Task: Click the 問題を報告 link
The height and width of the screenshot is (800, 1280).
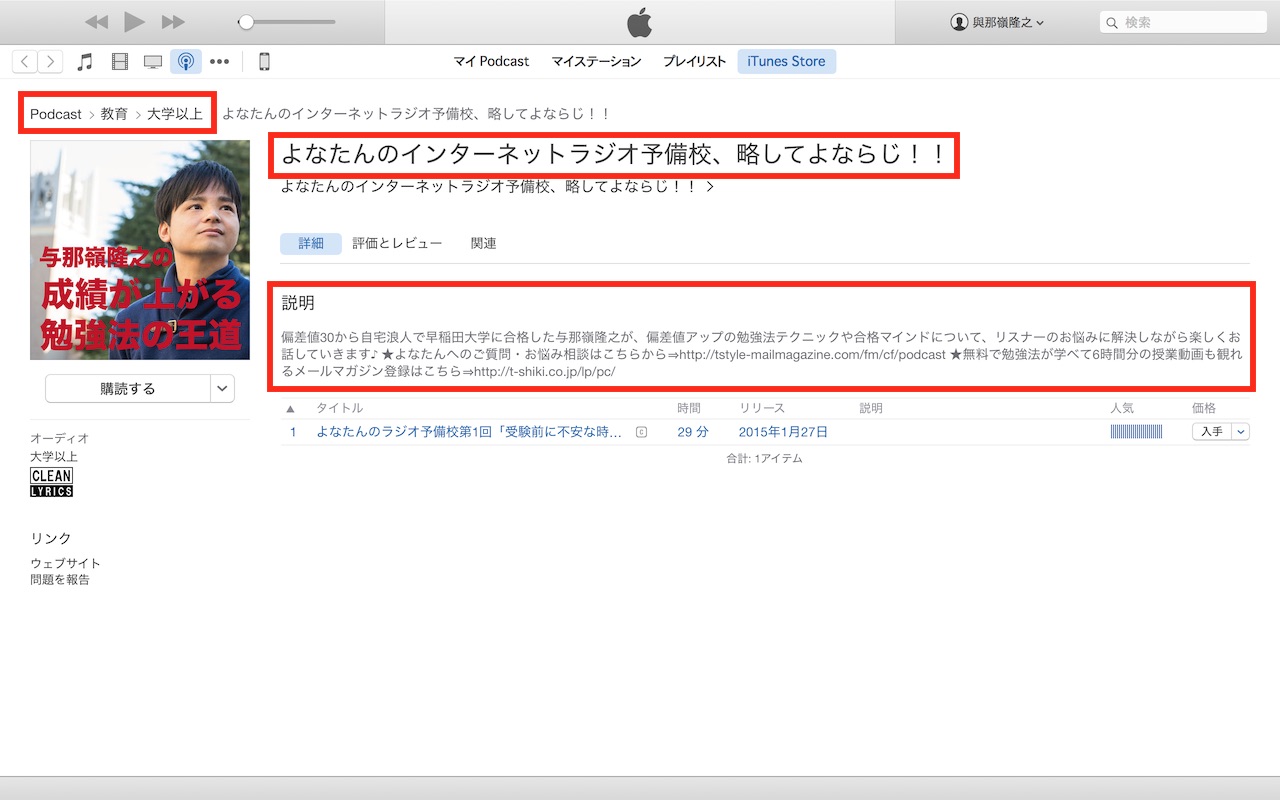Action: [x=60, y=580]
